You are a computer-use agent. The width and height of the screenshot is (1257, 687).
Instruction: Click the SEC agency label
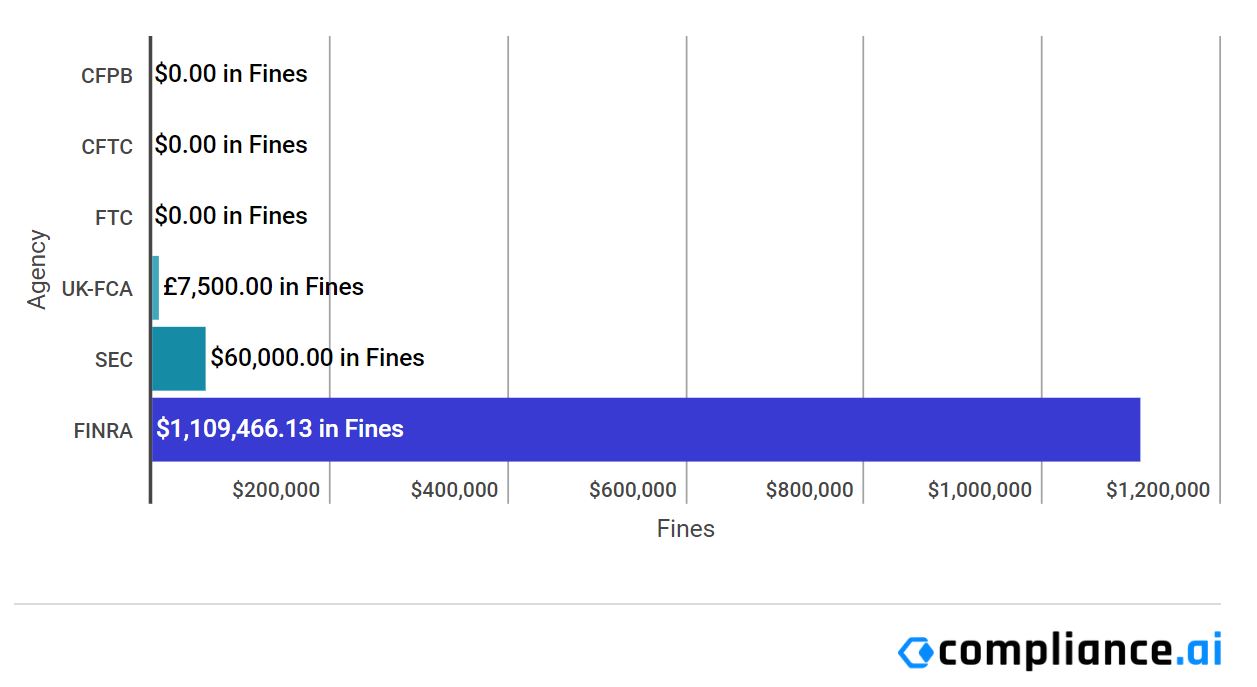(114, 360)
